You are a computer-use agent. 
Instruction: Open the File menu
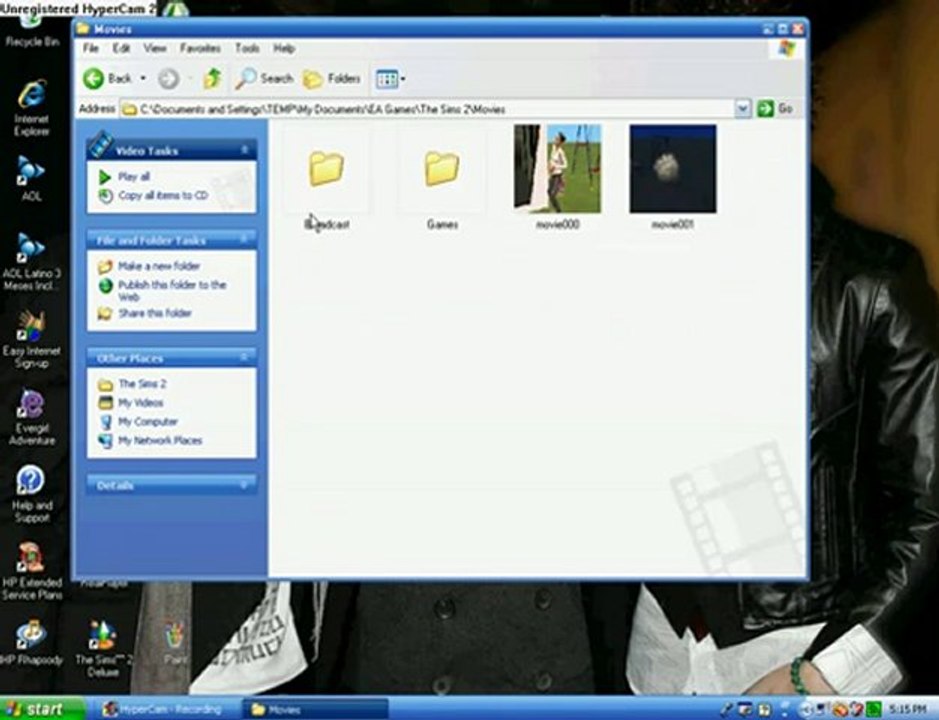91,49
